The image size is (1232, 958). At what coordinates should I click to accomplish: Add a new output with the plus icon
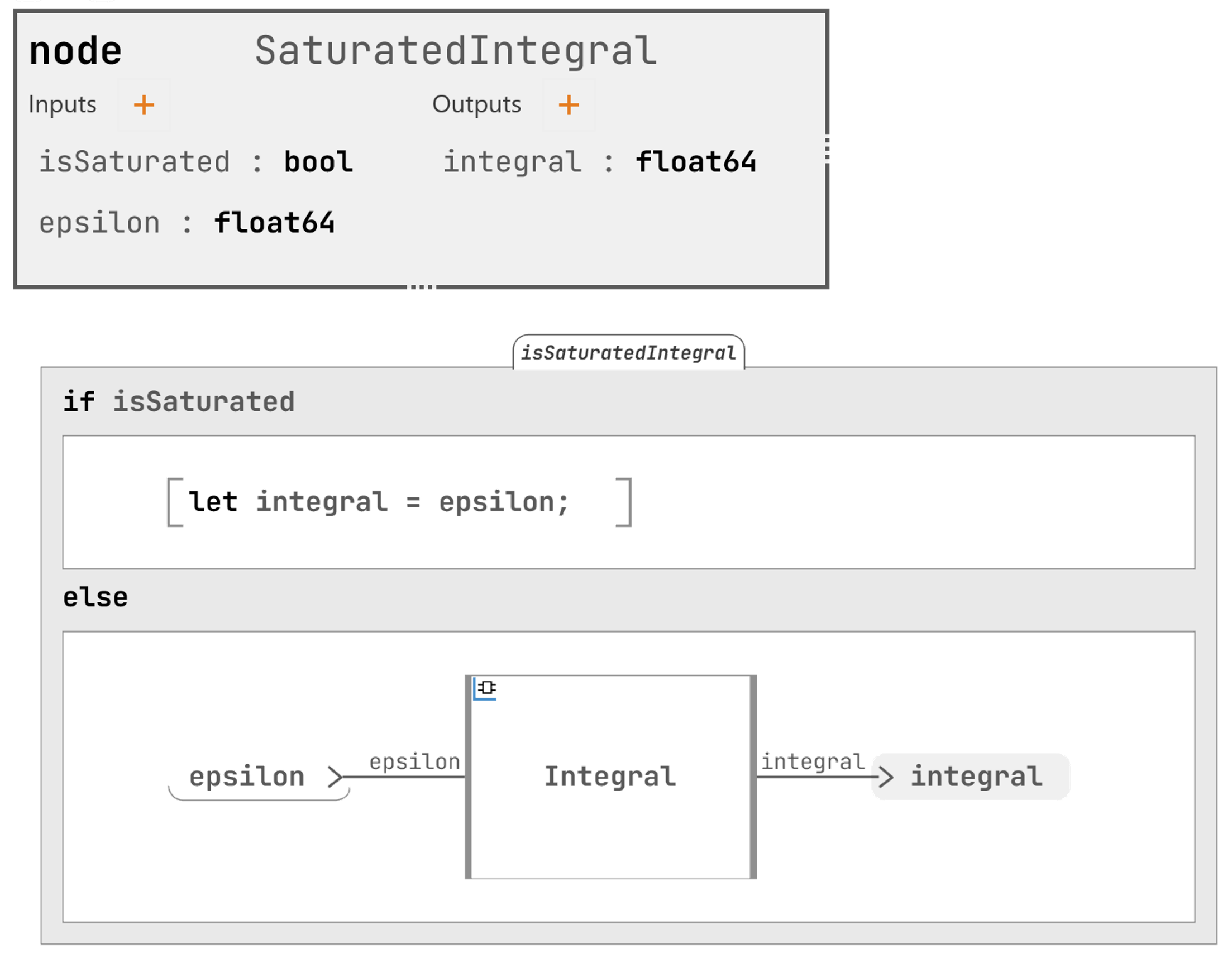(x=569, y=105)
